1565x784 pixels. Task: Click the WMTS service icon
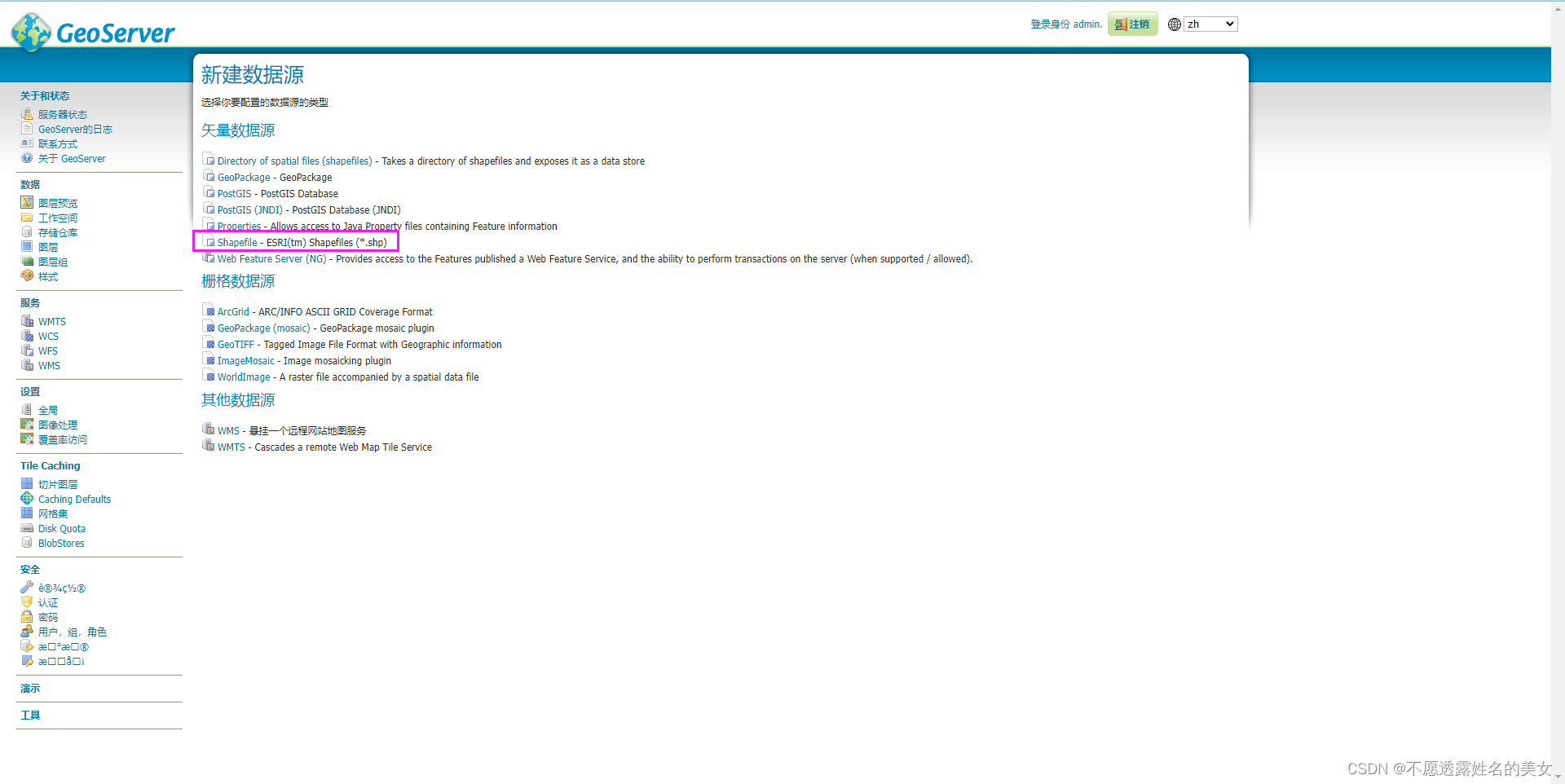pyautogui.click(x=27, y=321)
